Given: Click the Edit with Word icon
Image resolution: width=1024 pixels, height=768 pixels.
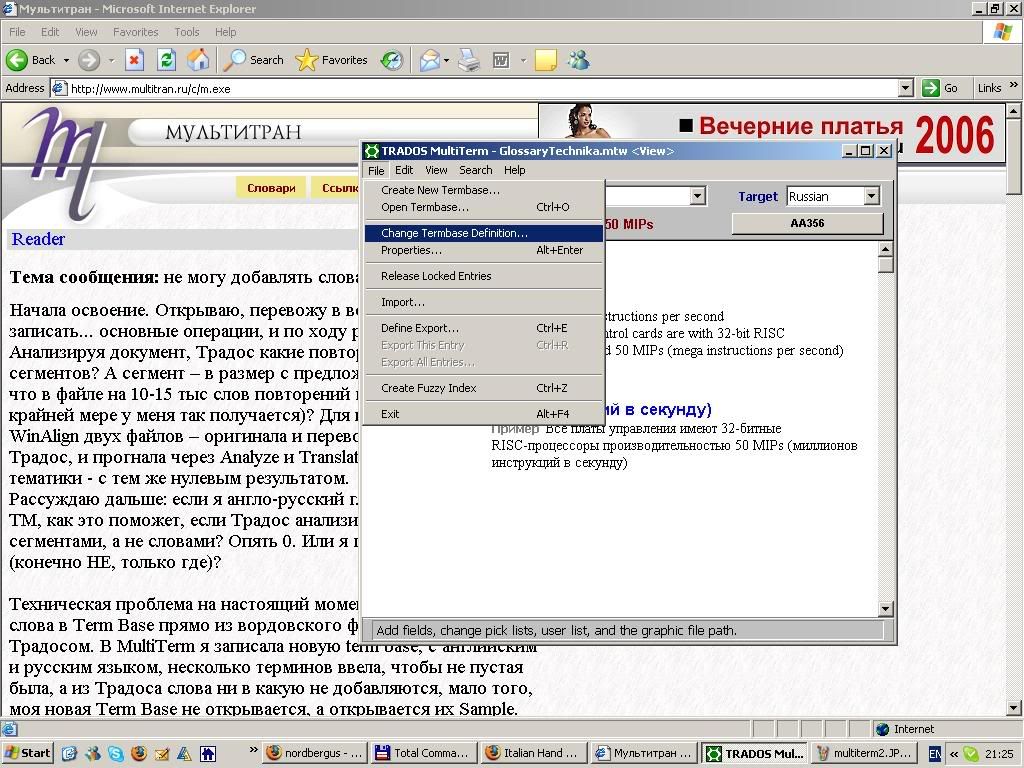Looking at the screenshot, I should [x=501, y=60].
